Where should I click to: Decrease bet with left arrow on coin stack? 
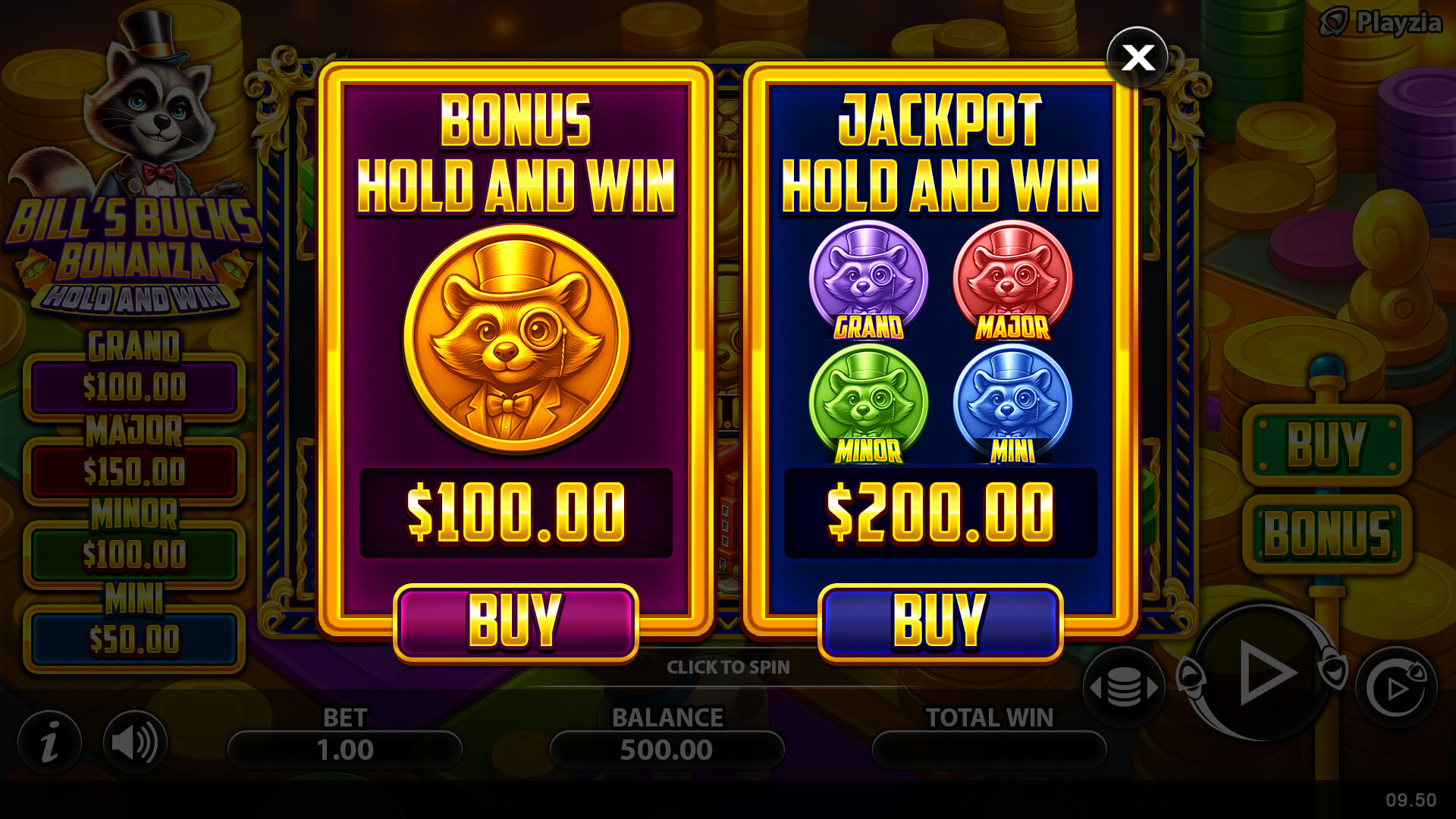click(1096, 688)
